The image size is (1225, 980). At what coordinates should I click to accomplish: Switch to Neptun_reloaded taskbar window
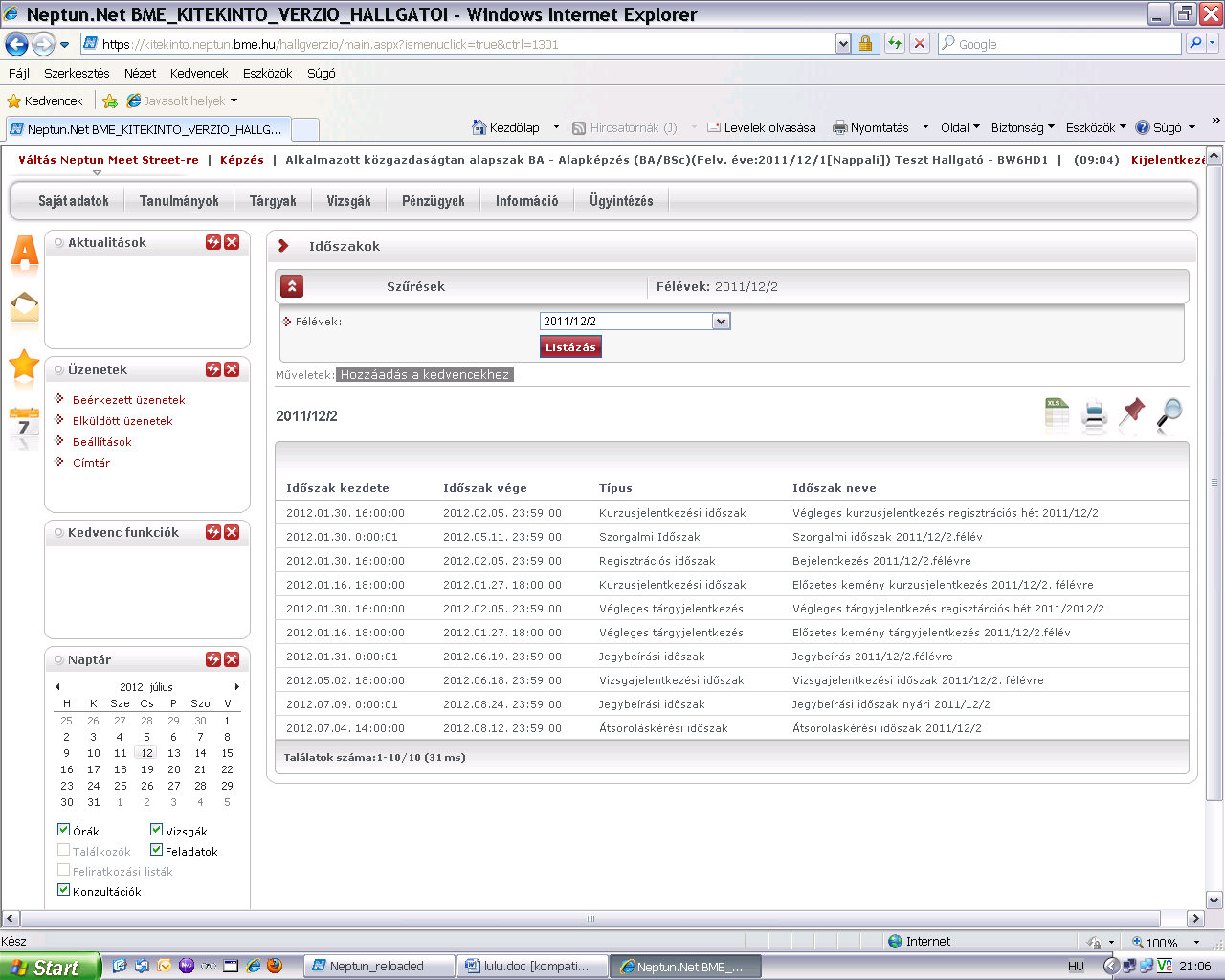(x=377, y=966)
